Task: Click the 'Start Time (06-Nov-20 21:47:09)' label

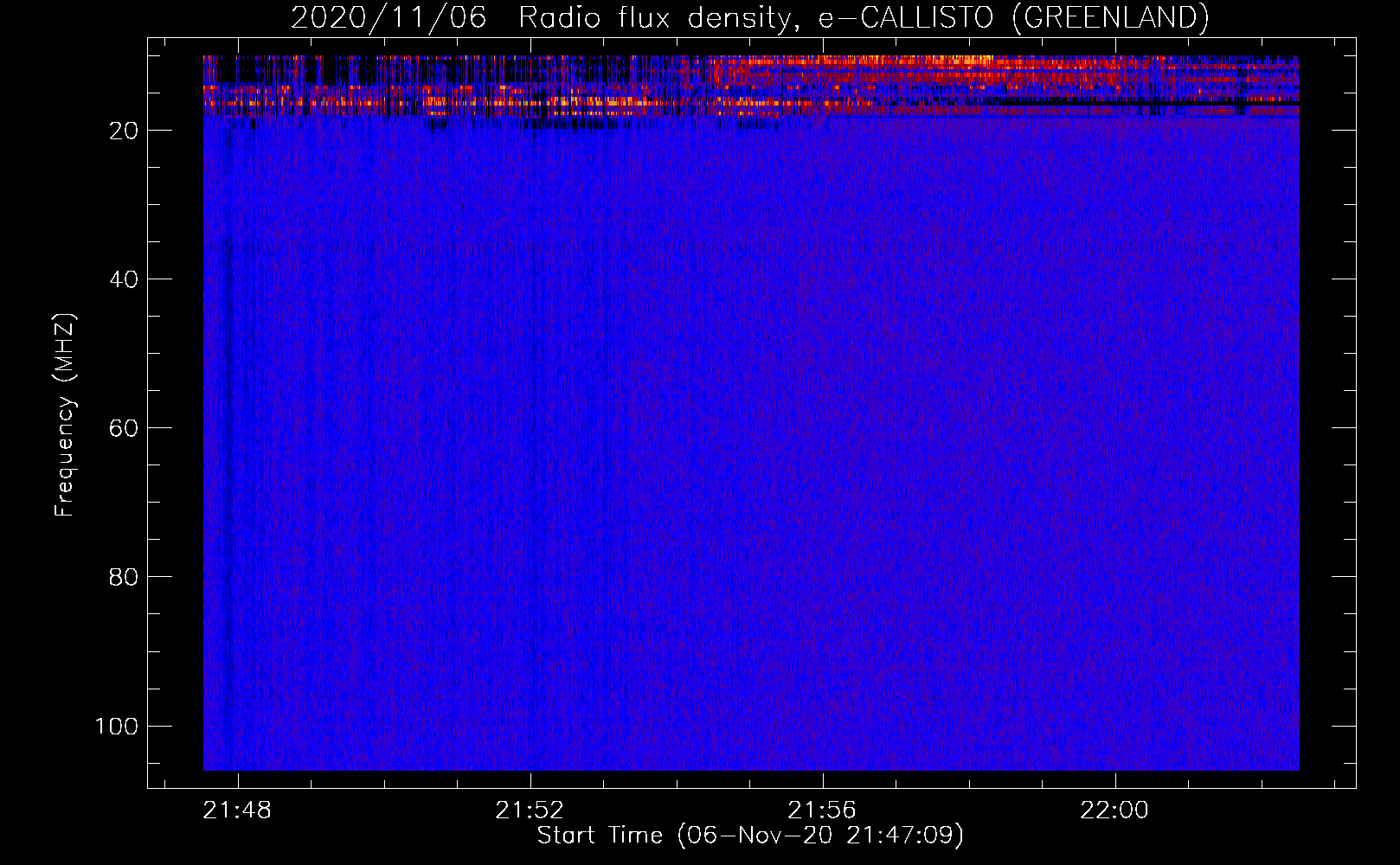Action: 750,836
